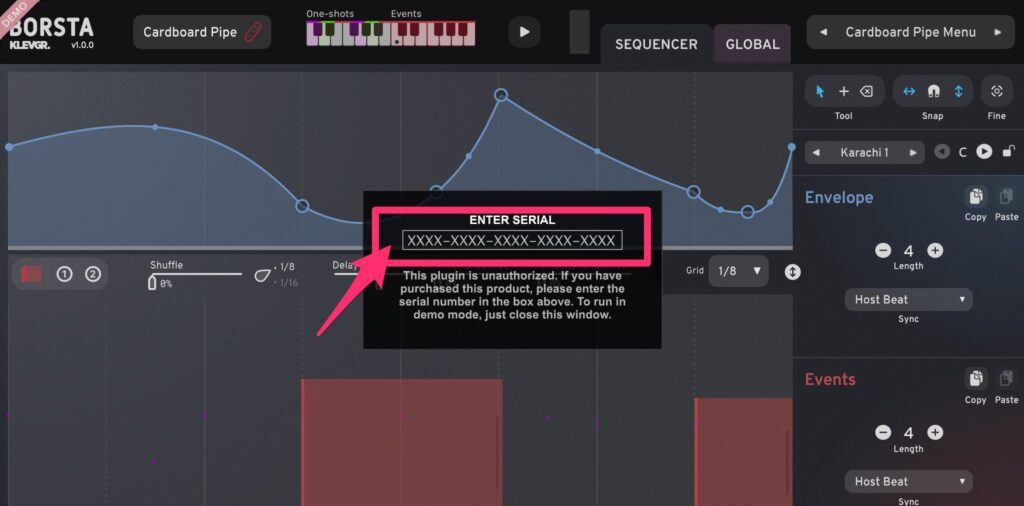Click the pencil icon beside Cardboard Pipe
This screenshot has width=1024, height=506.
pos(253,32)
